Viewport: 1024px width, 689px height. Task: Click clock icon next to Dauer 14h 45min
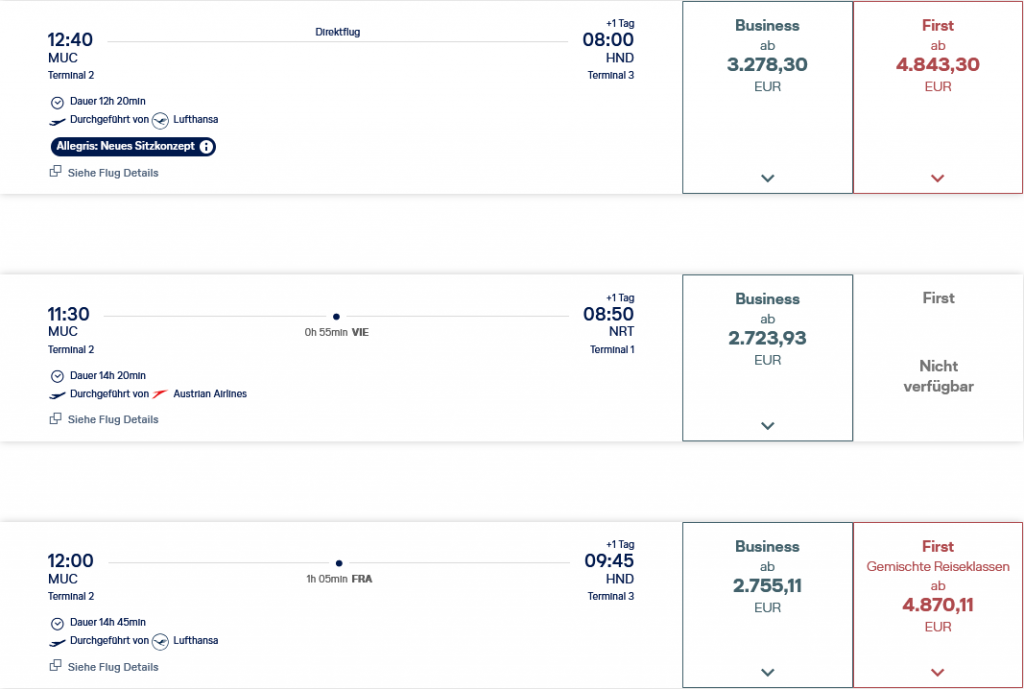(x=57, y=623)
